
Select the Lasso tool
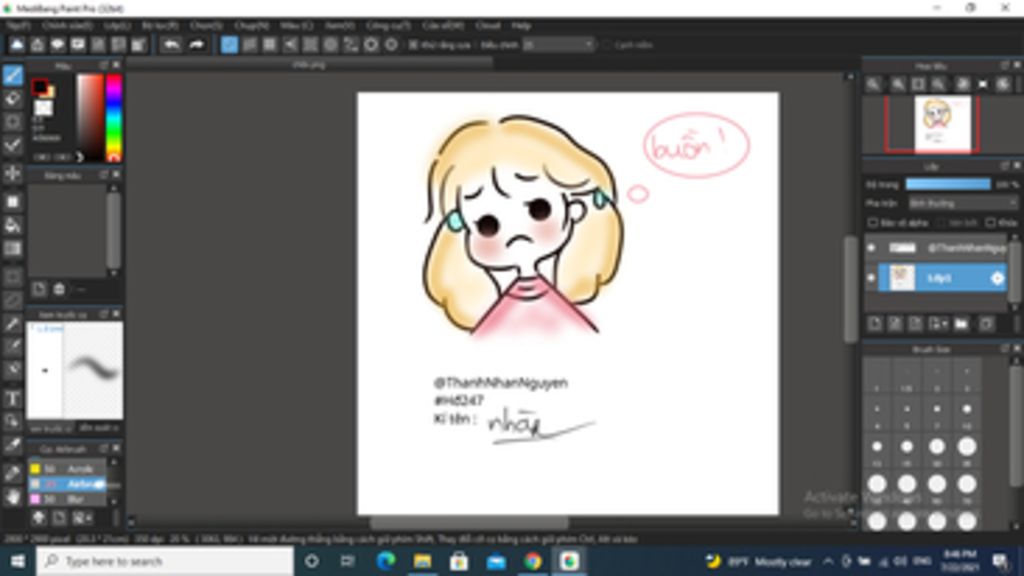point(12,300)
